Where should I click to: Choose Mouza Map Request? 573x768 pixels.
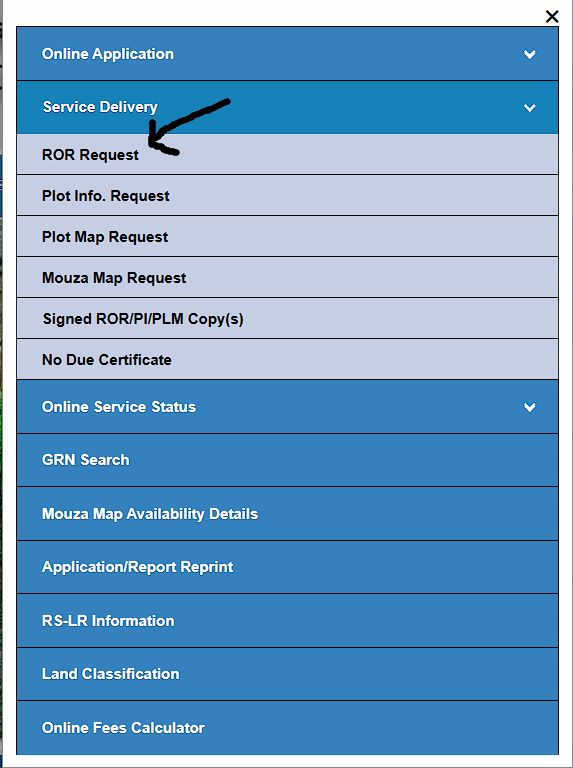pos(287,278)
